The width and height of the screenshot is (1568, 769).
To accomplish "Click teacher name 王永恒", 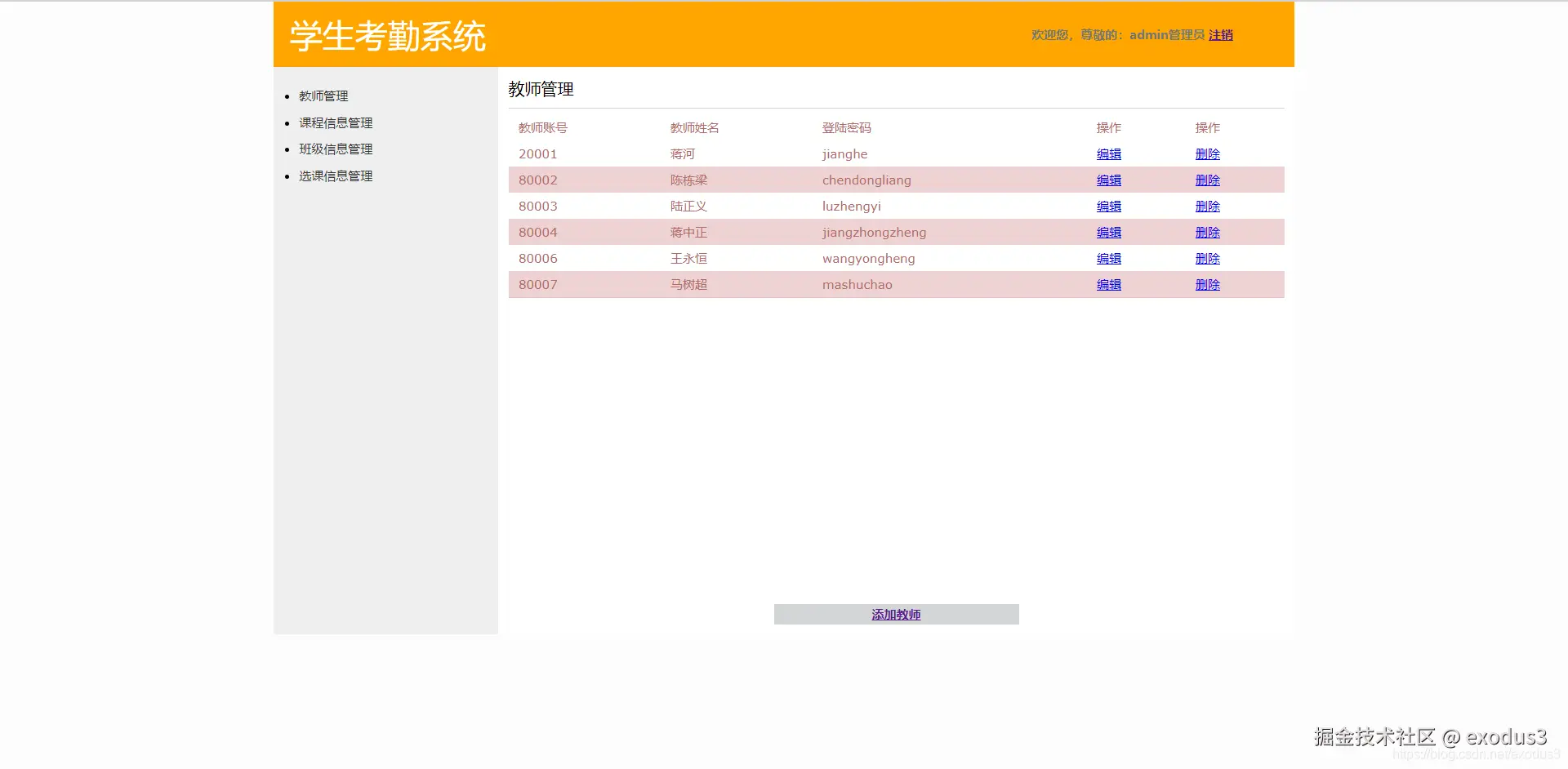I will [x=689, y=259].
